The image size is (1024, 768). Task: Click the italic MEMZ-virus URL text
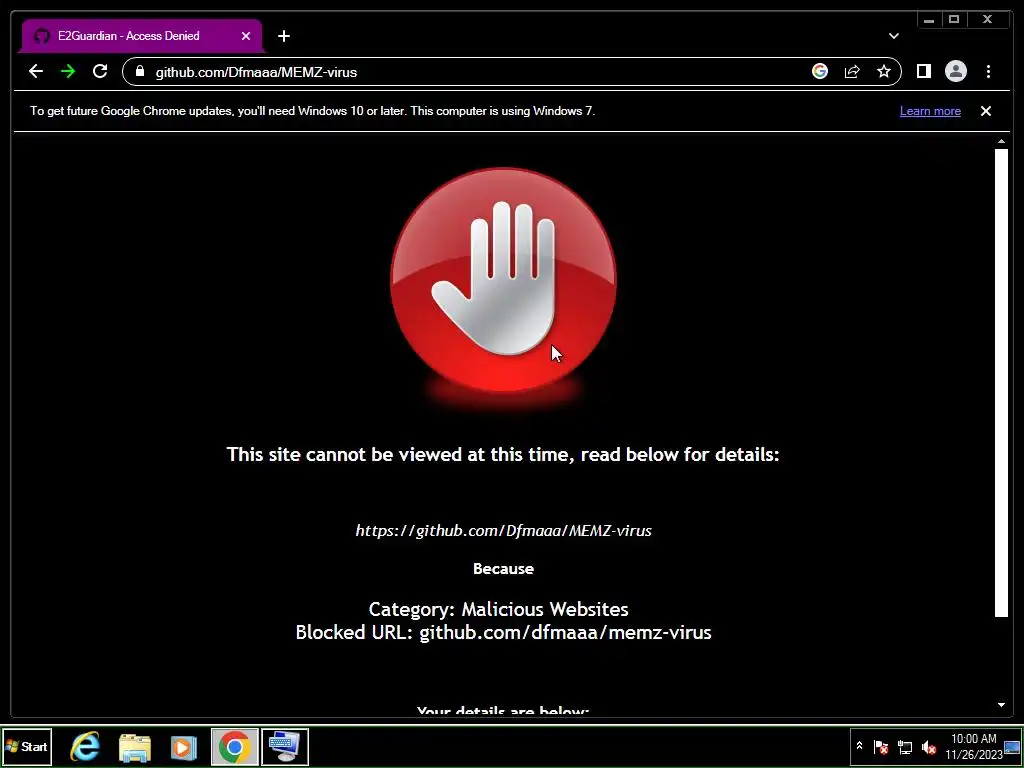pos(503,530)
